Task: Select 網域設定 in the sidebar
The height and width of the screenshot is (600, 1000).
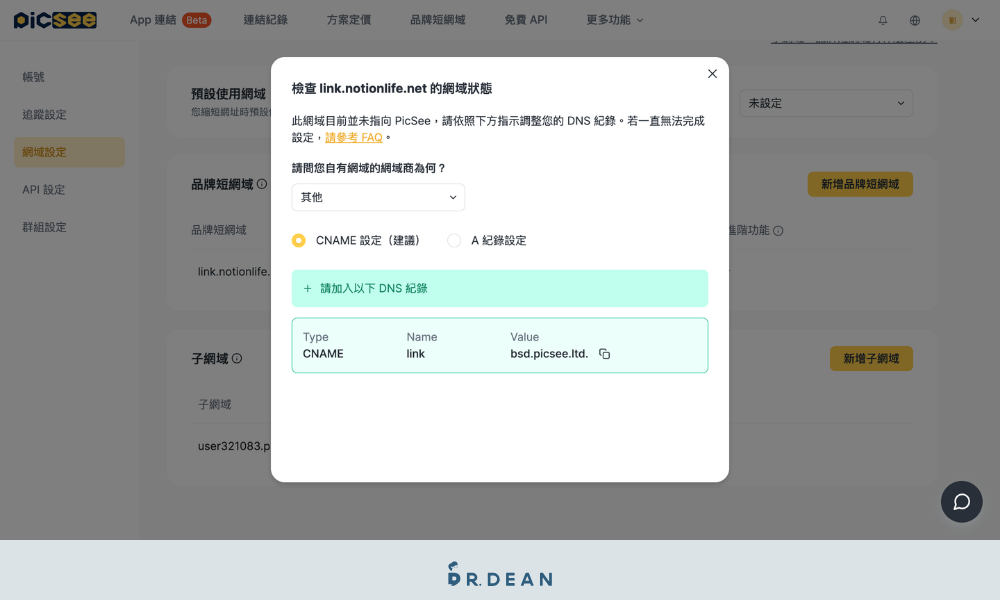Action: [x=70, y=152]
